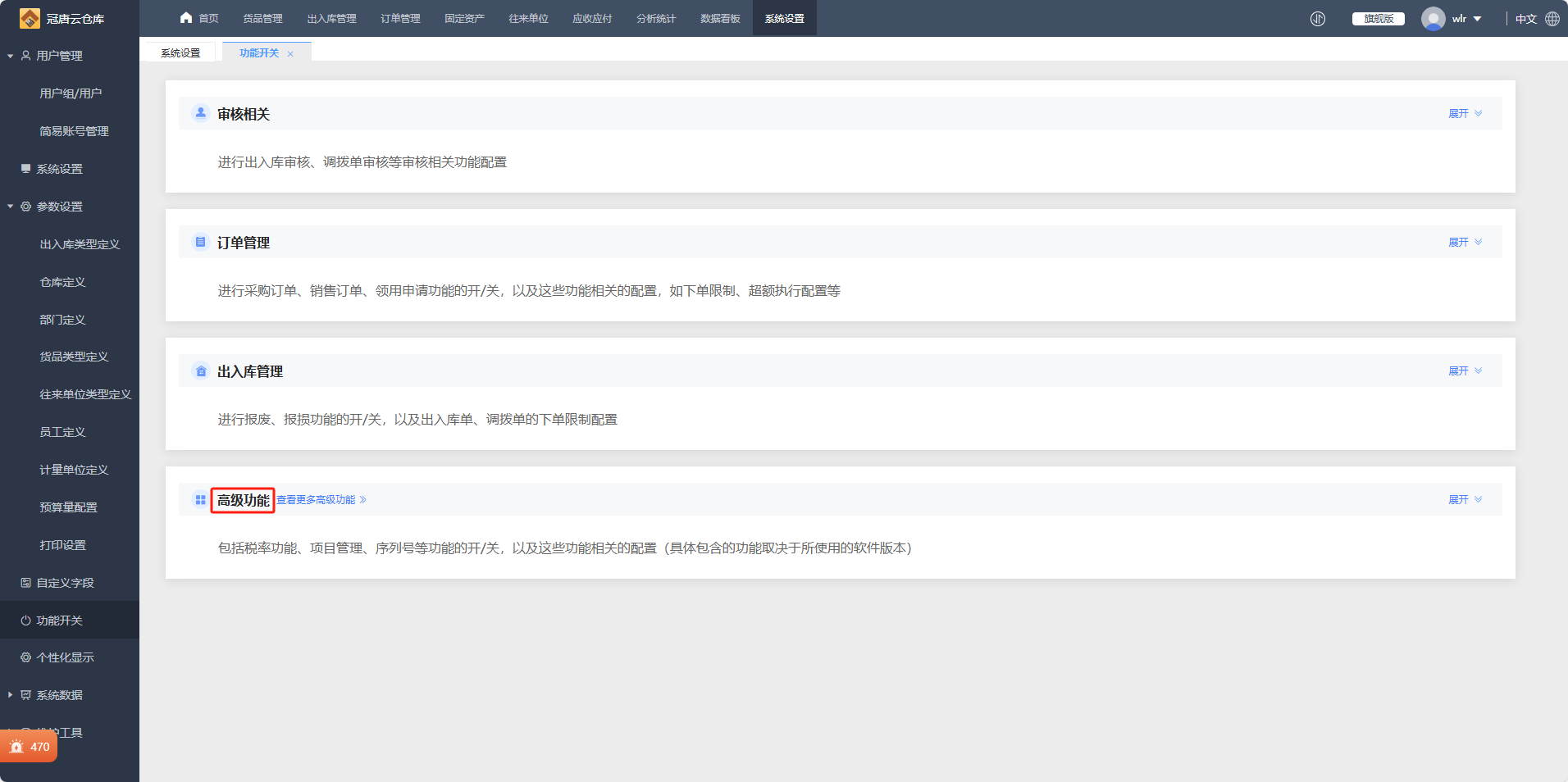
Task: Open 往来单位类型定义 in sidebar
Action: tap(85, 394)
